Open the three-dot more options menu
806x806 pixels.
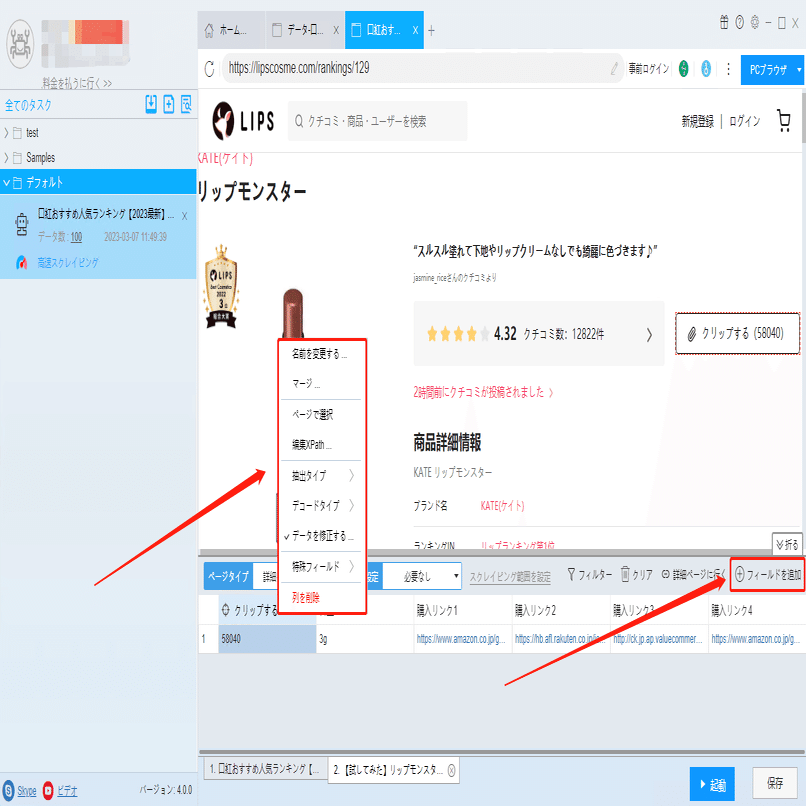click(x=728, y=69)
